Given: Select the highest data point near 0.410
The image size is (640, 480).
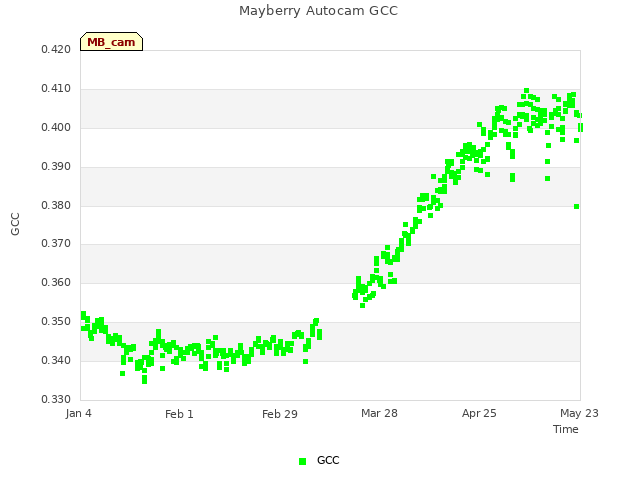Looking at the screenshot, I should [x=527, y=91].
